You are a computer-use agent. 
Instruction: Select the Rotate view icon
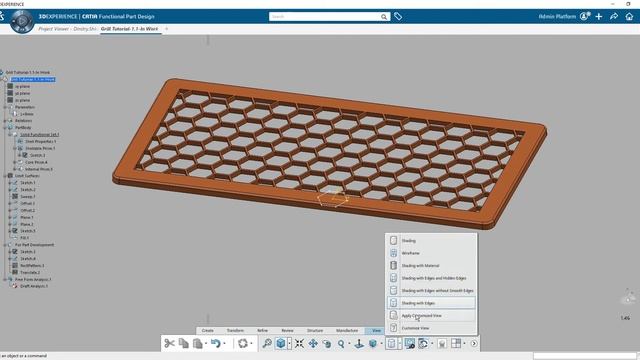click(327, 343)
